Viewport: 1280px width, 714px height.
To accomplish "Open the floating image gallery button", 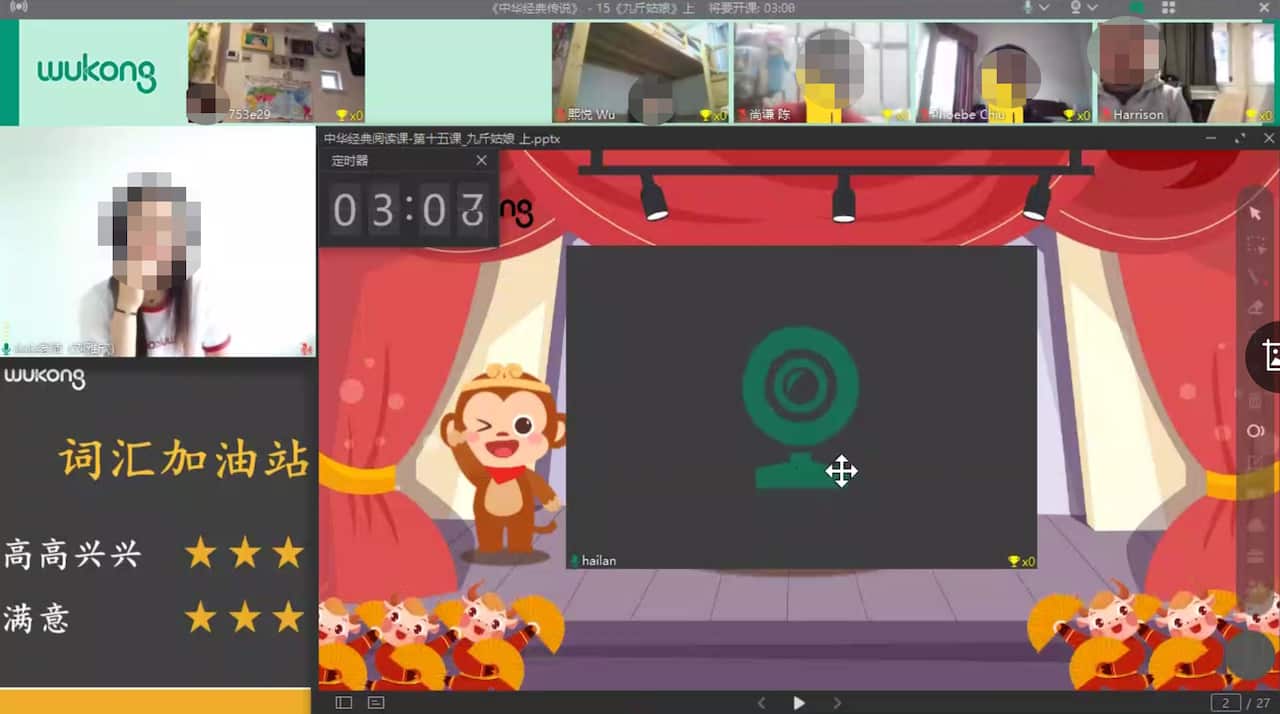I will [1268, 356].
